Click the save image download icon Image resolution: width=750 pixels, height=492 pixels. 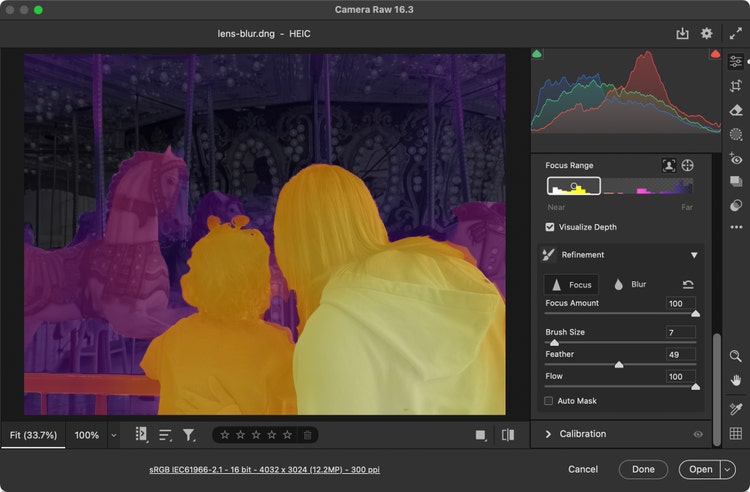682,33
